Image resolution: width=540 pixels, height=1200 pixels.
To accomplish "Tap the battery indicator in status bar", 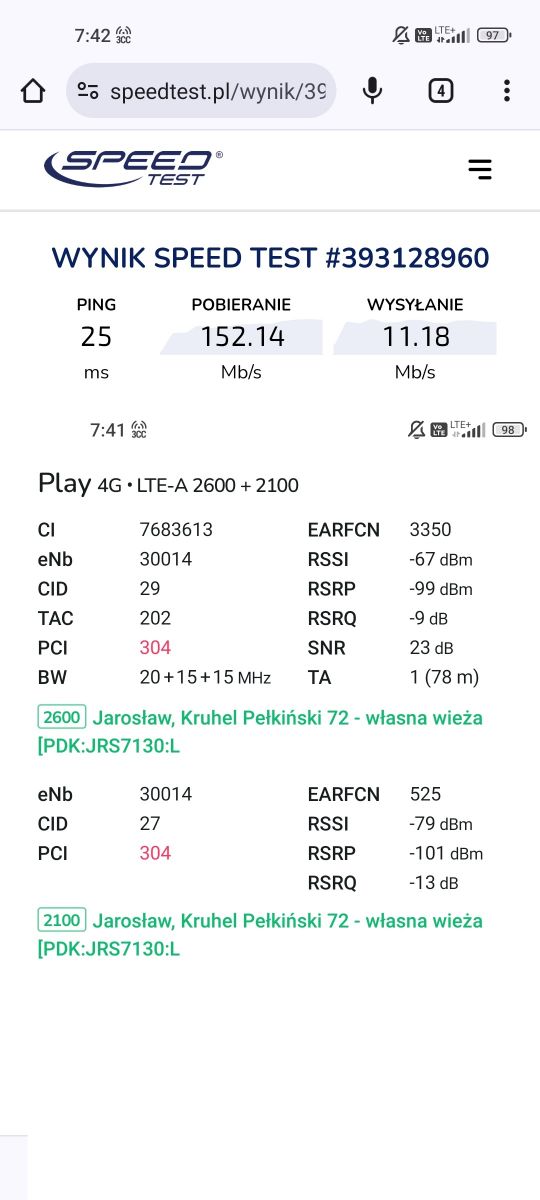I will pyautogui.click(x=495, y=35).
